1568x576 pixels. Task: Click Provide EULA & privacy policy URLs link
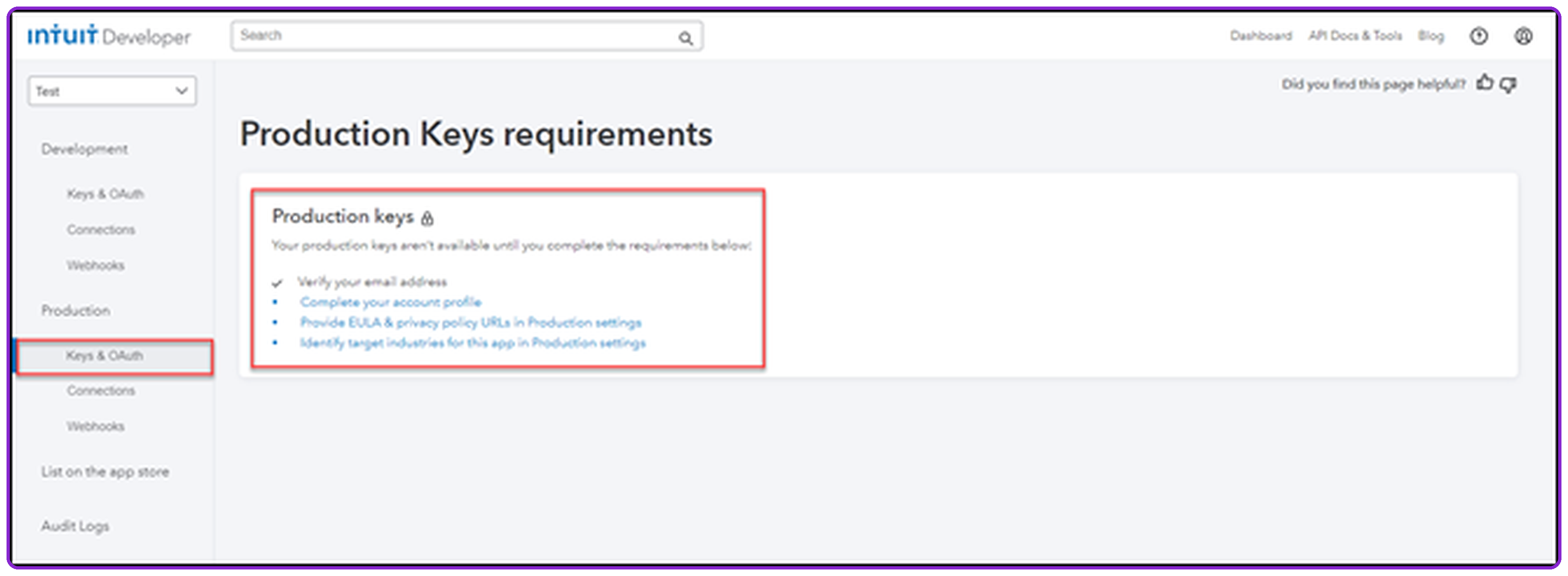click(x=470, y=322)
